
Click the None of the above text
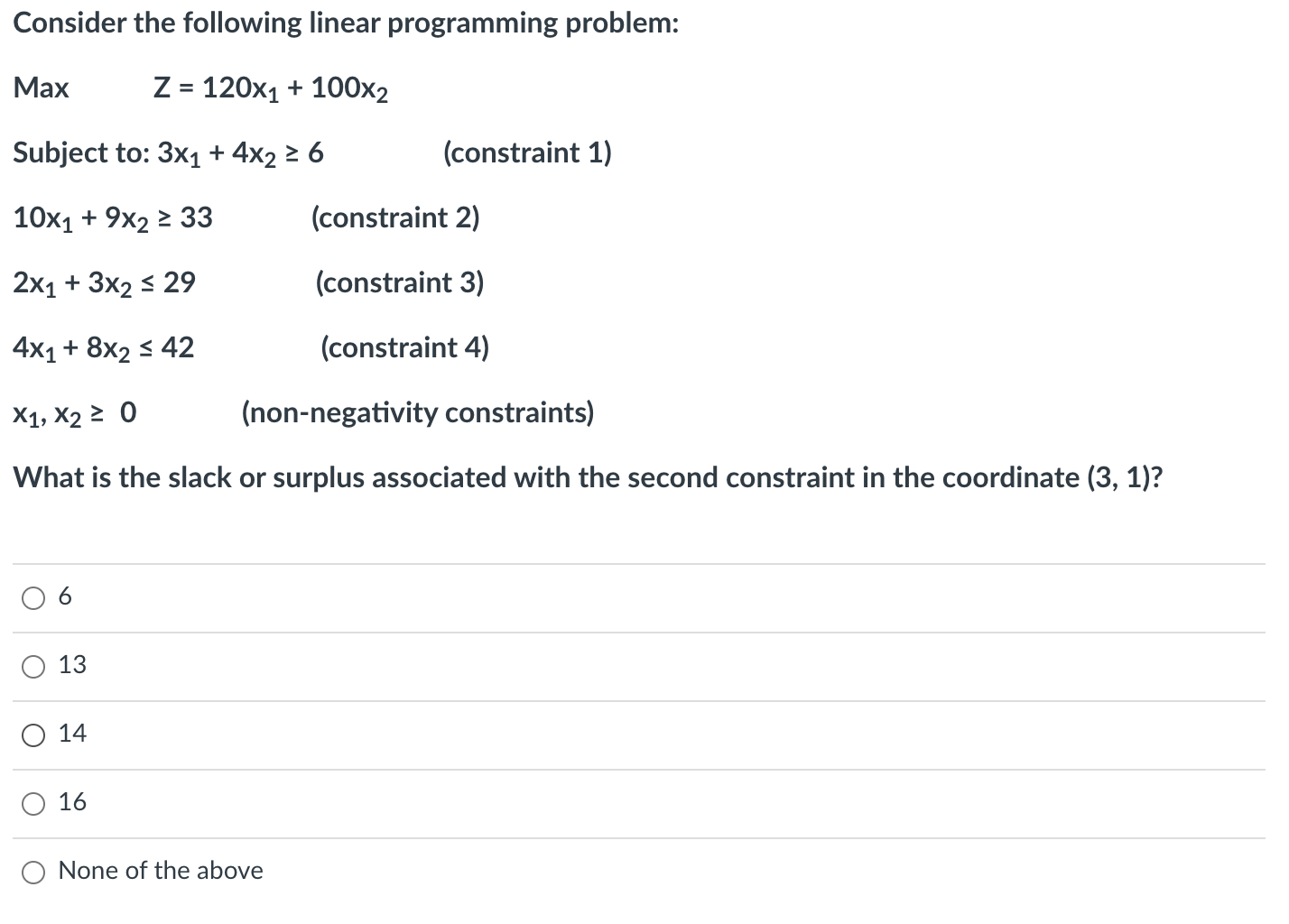(x=160, y=871)
